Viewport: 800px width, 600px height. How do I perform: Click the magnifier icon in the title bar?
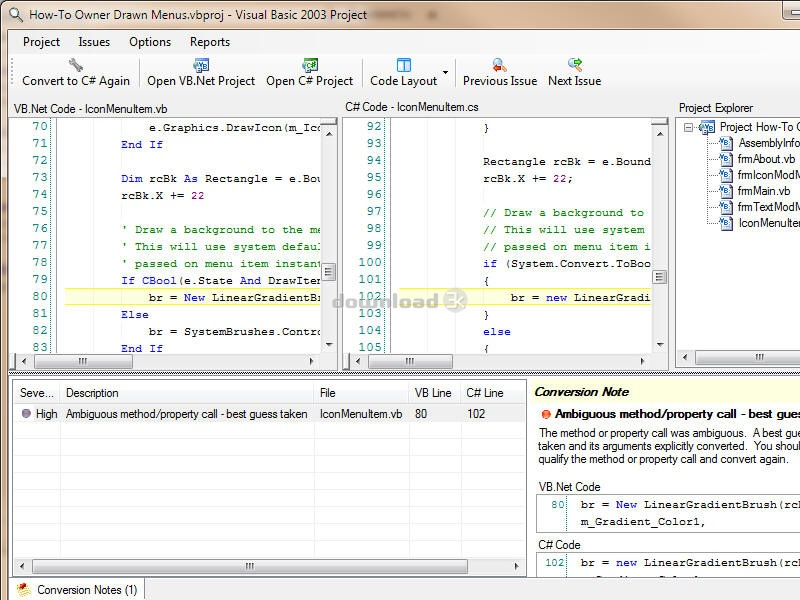(16, 15)
